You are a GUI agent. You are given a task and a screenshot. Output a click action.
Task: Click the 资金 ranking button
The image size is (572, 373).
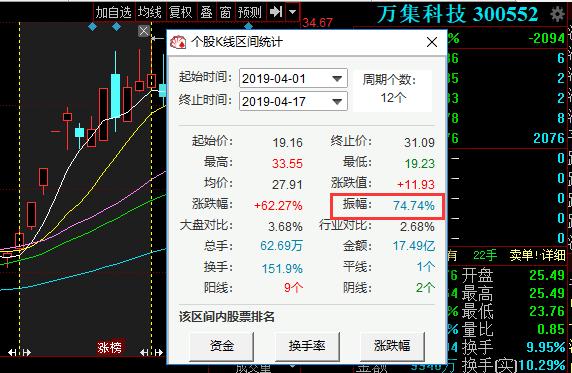coord(221,346)
